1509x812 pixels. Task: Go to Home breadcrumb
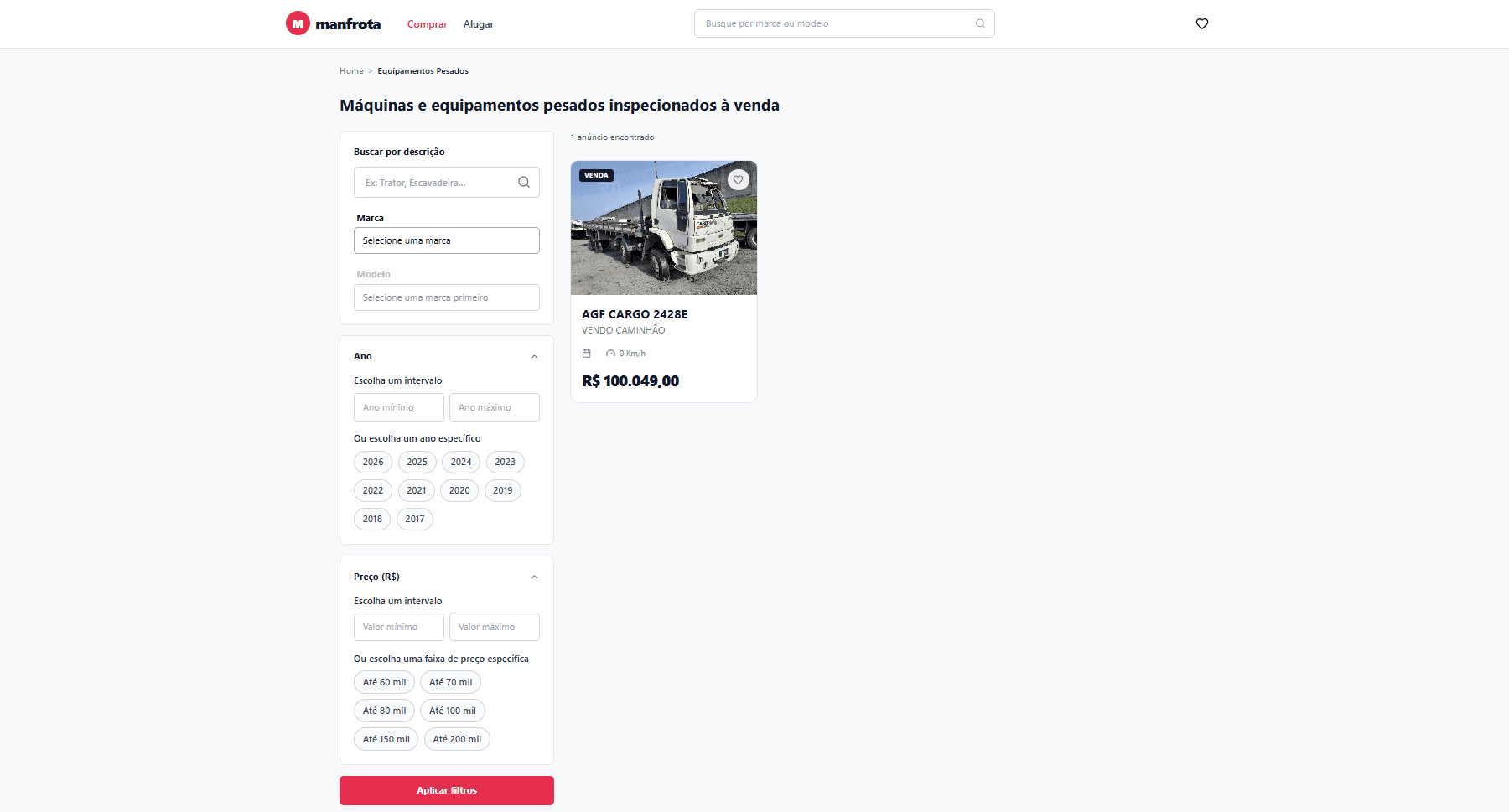pos(351,71)
